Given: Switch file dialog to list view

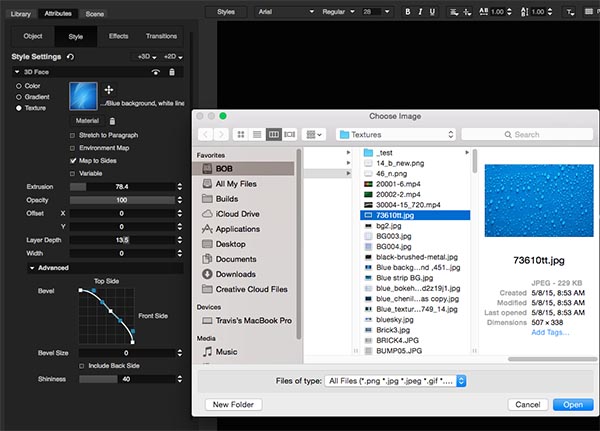Looking at the screenshot, I should click(x=258, y=134).
